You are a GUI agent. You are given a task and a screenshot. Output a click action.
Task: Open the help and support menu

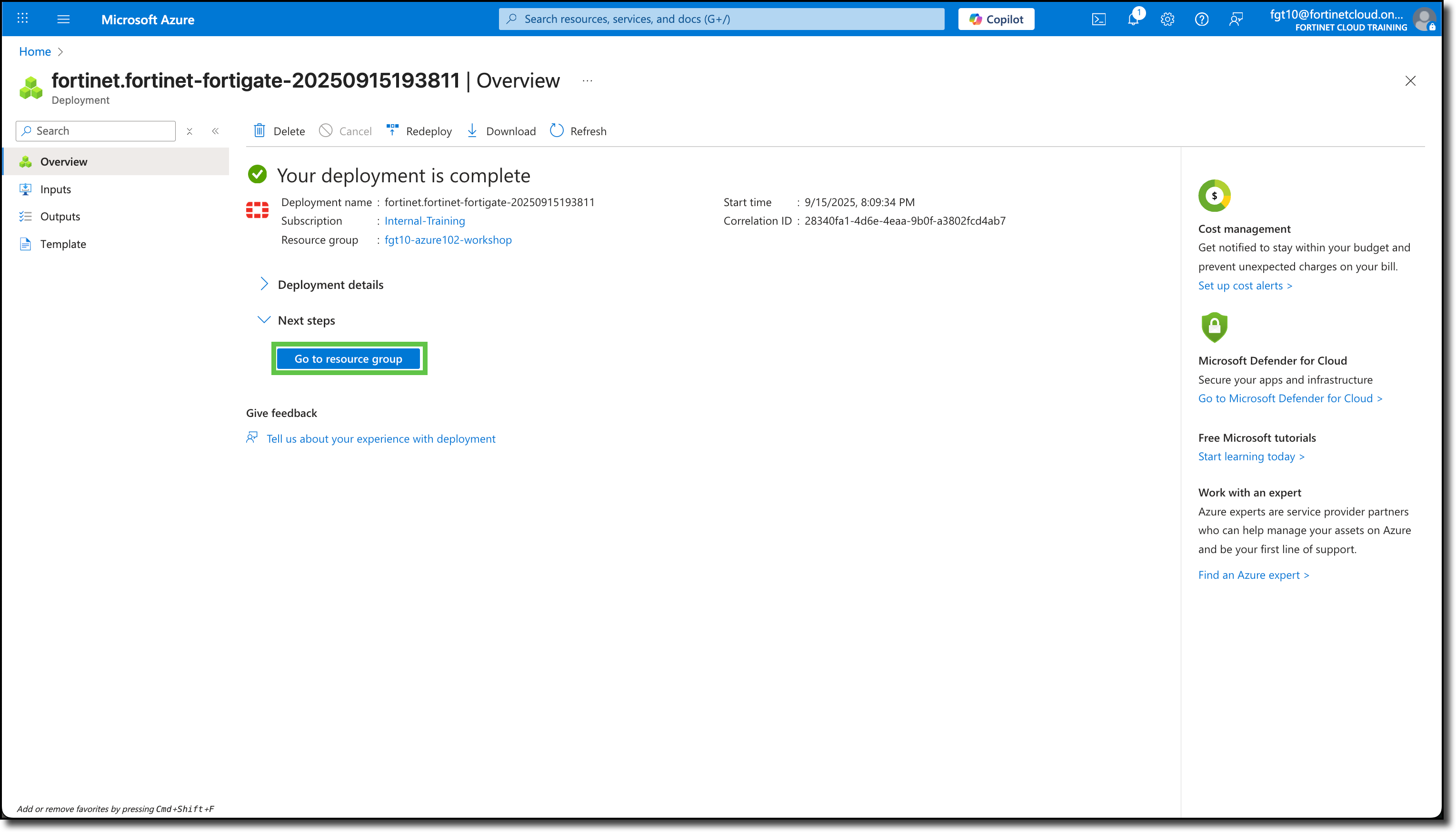click(x=1202, y=19)
